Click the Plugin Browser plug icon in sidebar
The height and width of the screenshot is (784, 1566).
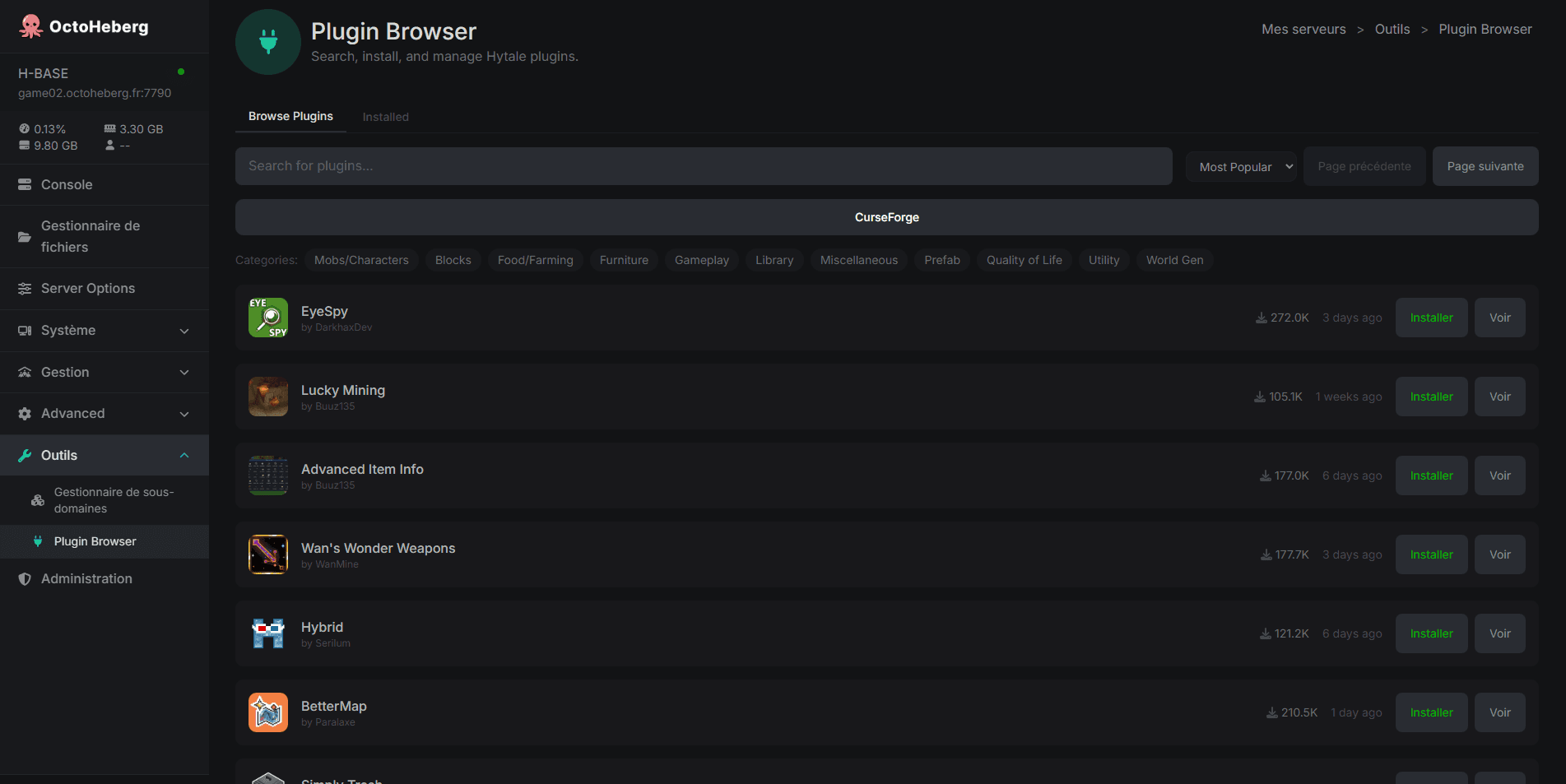tap(38, 541)
